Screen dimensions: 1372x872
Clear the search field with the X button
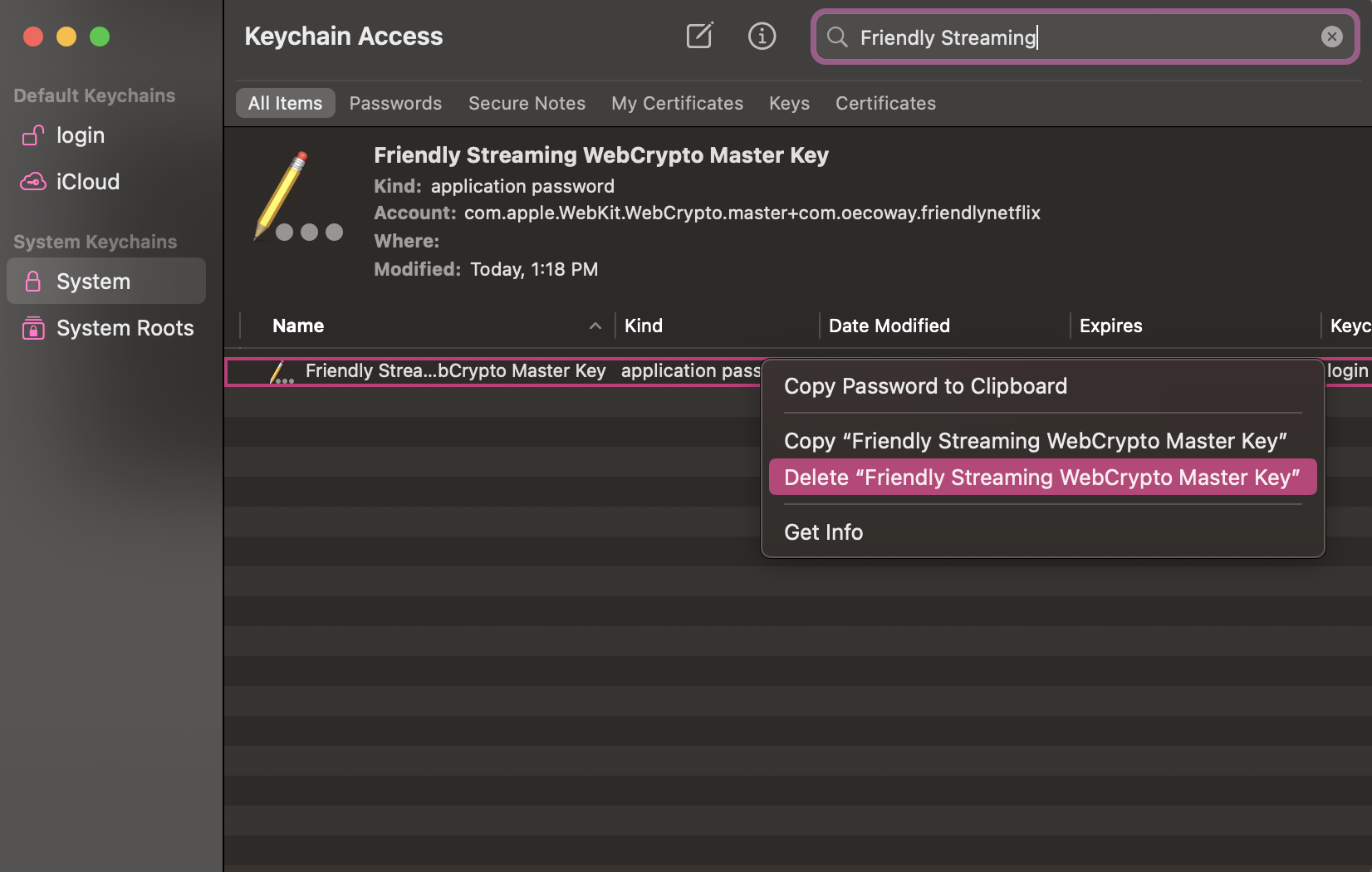click(1331, 37)
